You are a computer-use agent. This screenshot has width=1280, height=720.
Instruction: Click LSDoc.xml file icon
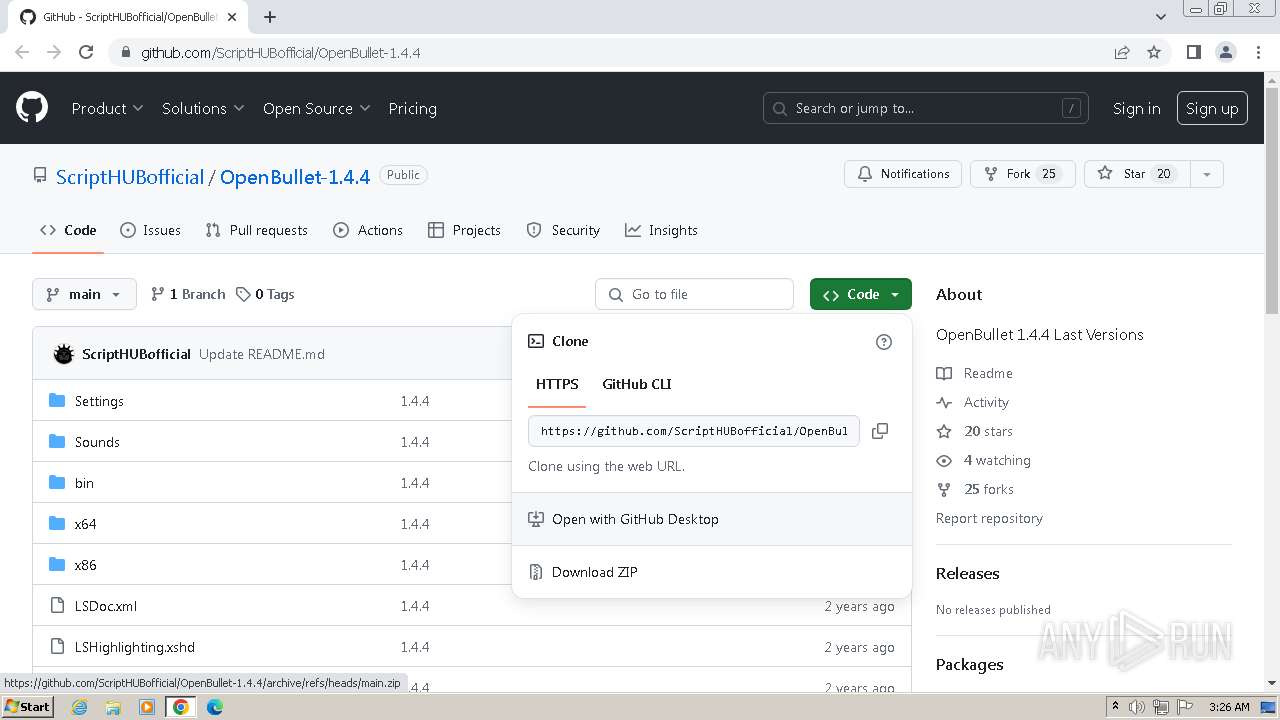coord(57,606)
